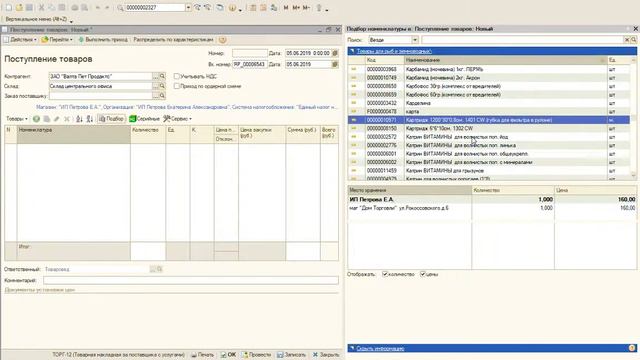640x360 pixels.
Task: Click the search text field in Подбор window
Action: 522,40
